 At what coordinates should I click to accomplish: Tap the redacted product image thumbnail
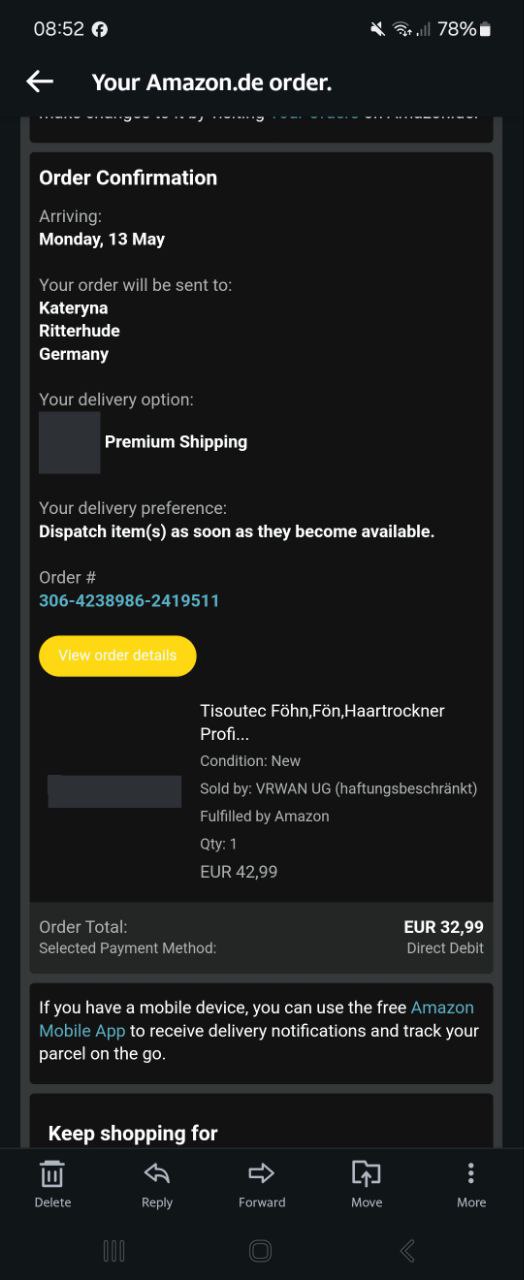click(115, 791)
